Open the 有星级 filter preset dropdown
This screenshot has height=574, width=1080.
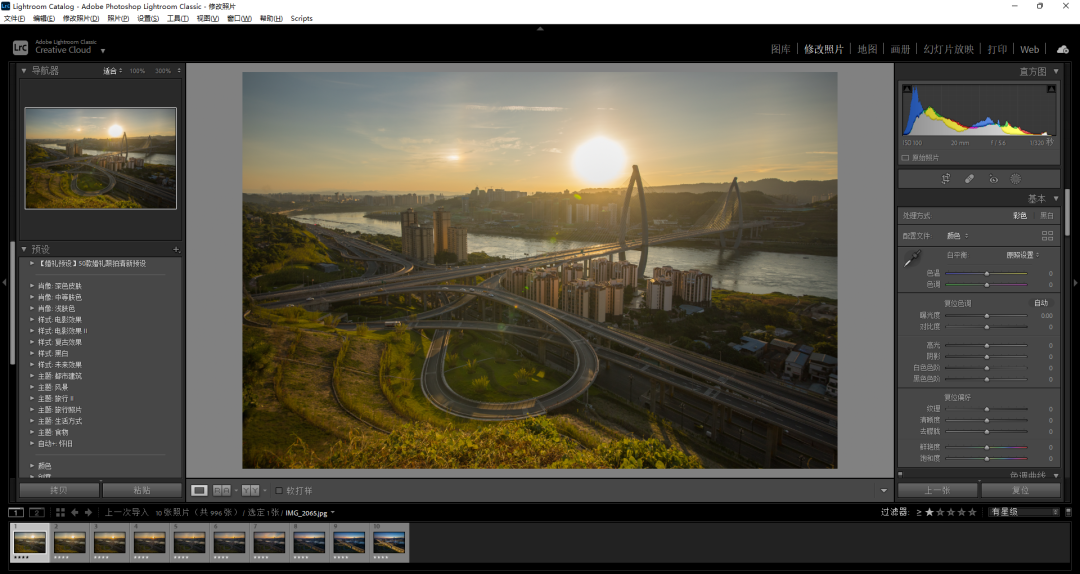(1022, 512)
